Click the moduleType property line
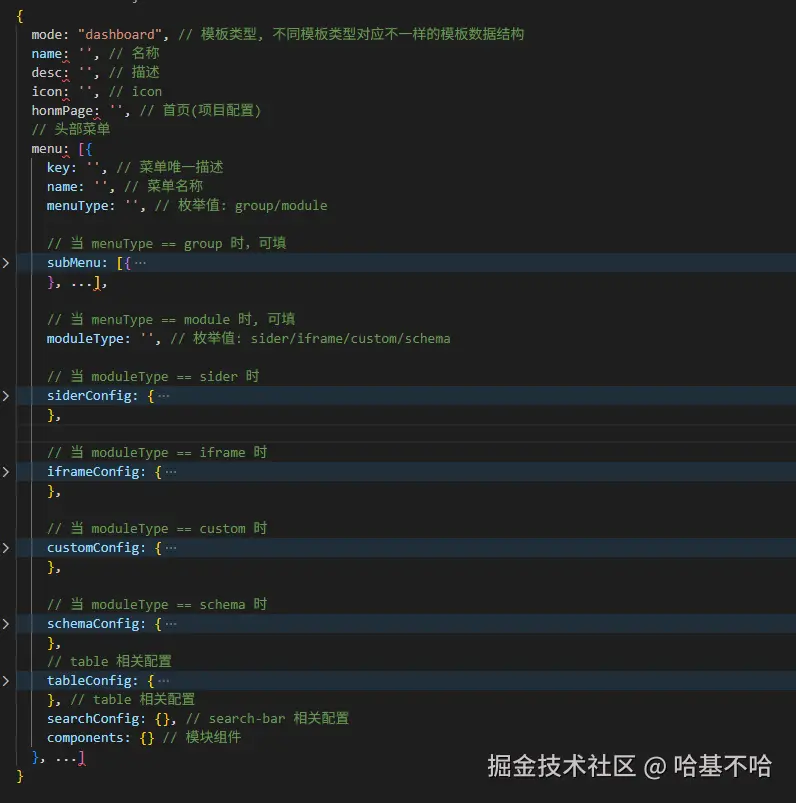The width and height of the screenshot is (796, 803). coord(248,339)
